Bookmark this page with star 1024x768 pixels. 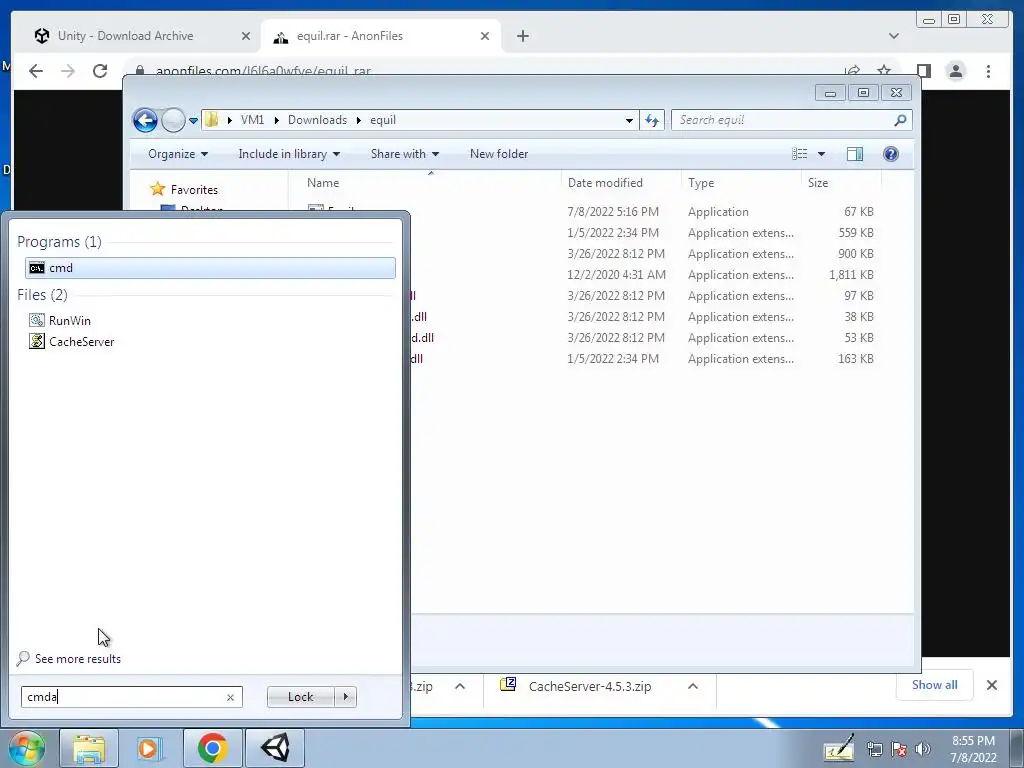(x=884, y=71)
